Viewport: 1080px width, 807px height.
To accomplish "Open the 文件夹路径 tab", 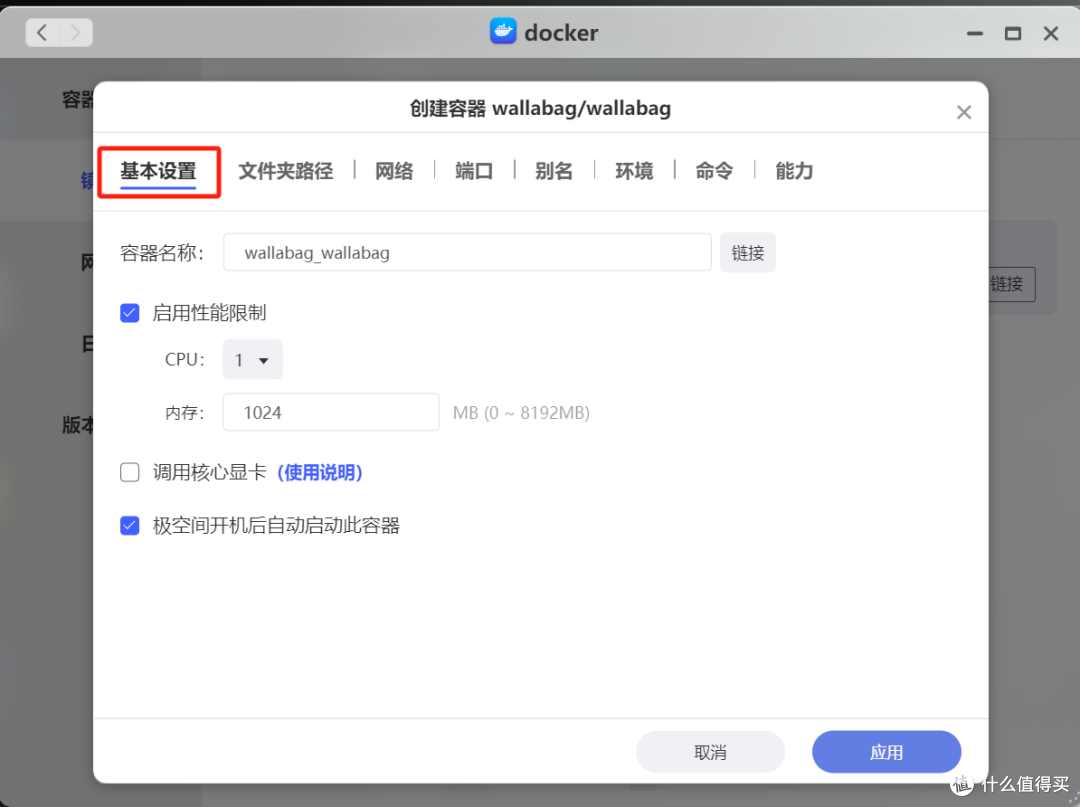I will pos(286,171).
